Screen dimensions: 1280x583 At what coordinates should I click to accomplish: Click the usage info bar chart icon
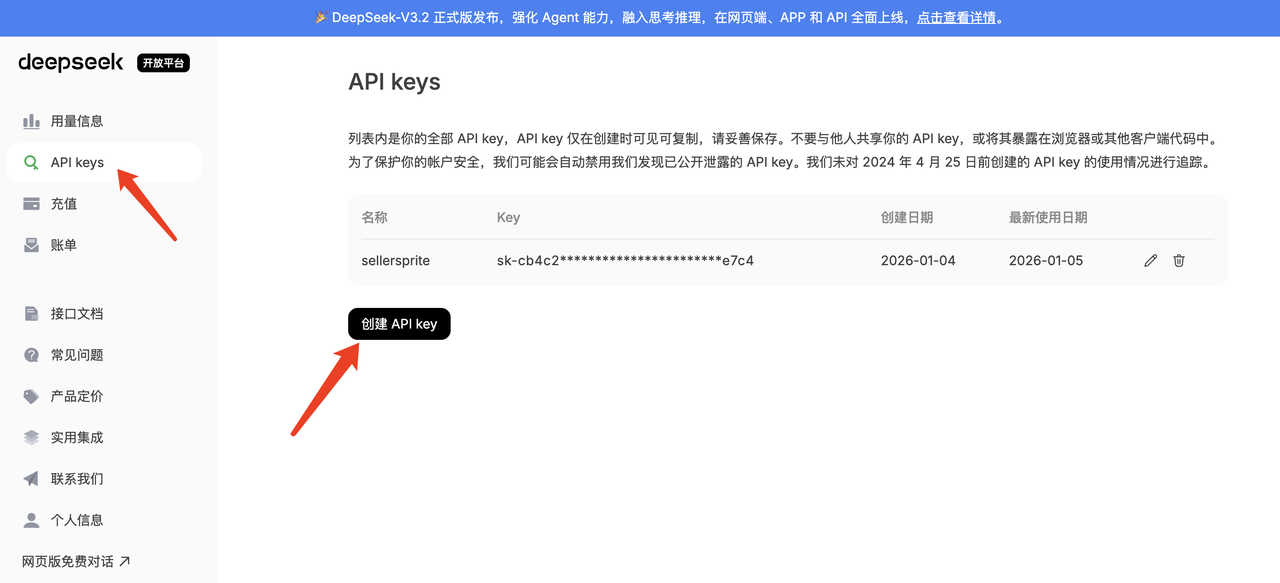point(31,121)
